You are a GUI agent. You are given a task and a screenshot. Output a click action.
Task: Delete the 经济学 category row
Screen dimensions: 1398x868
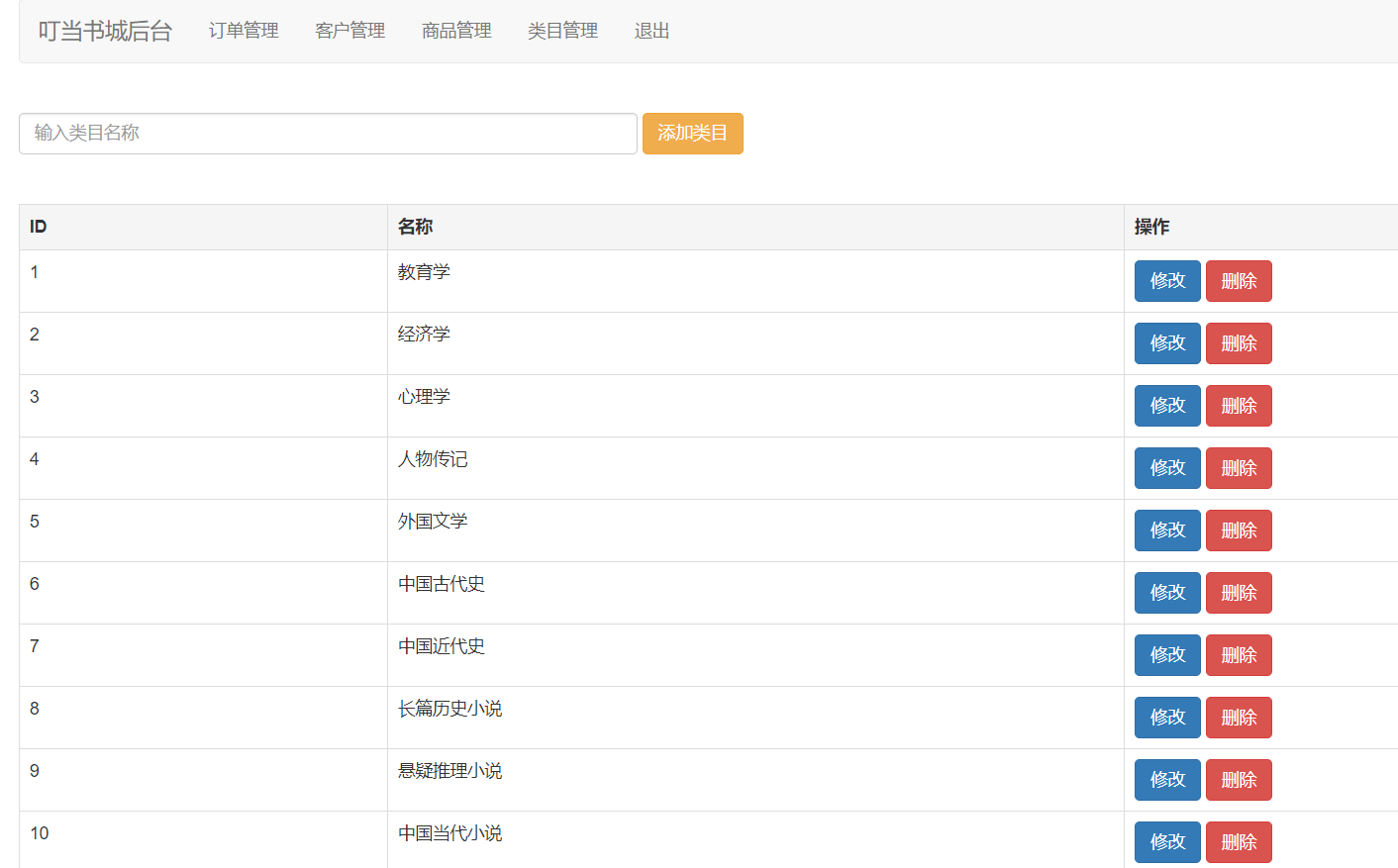pos(1239,343)
